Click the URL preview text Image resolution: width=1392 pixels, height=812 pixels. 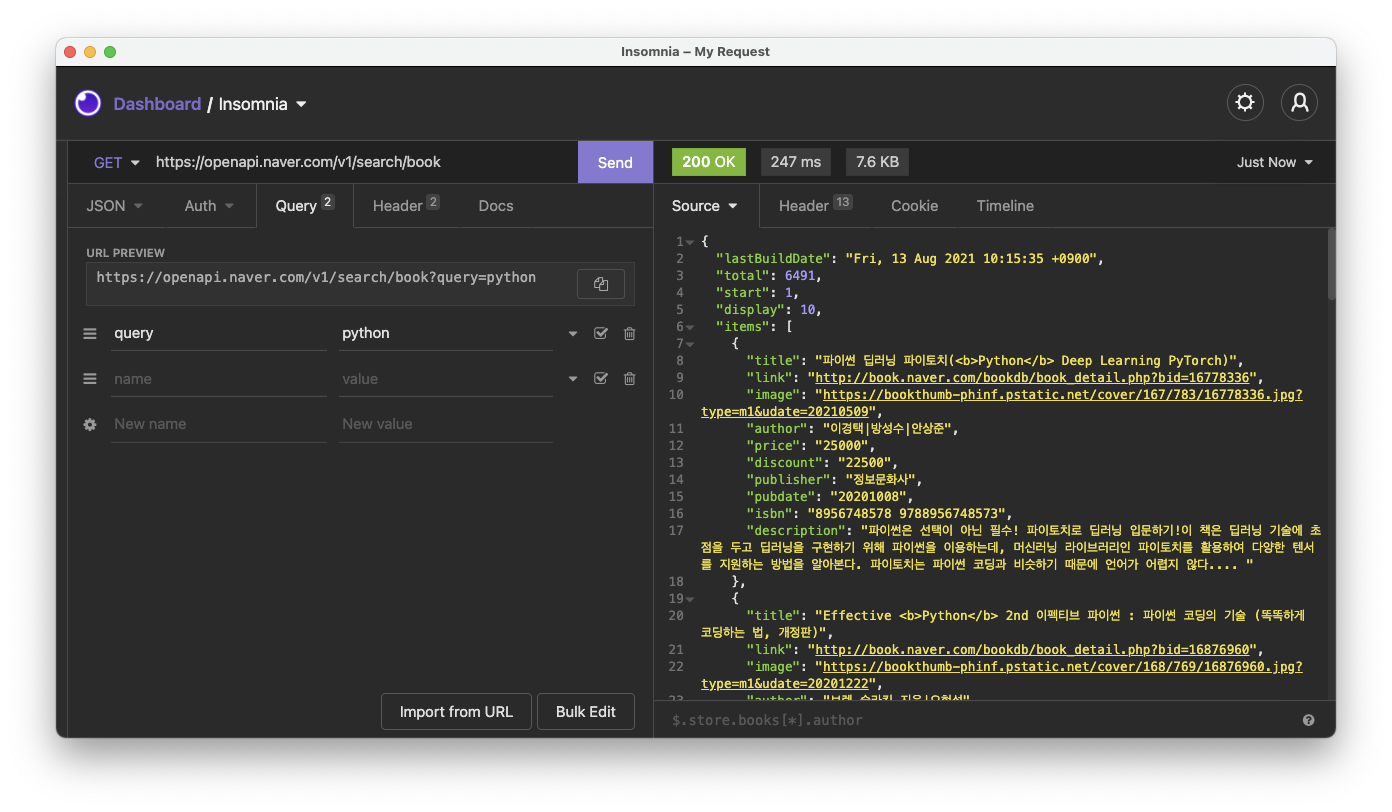click(x=316, y=278)
